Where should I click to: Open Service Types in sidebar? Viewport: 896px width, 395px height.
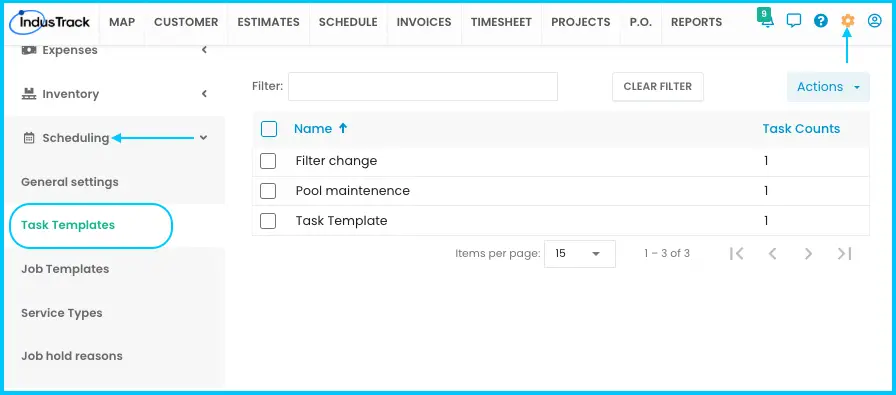[62, 313]
